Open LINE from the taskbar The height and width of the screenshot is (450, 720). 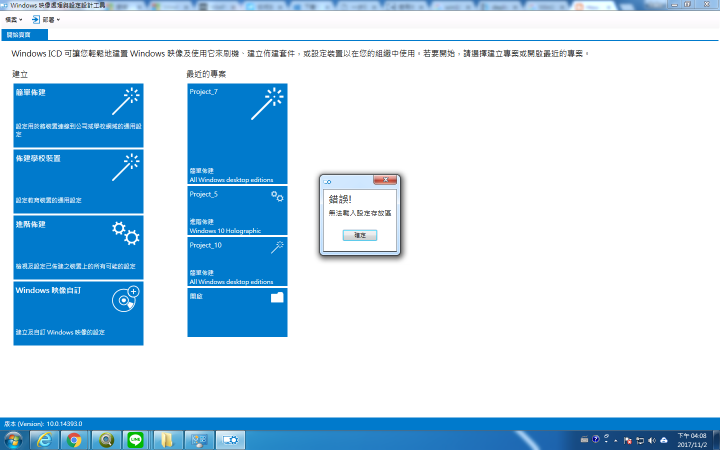pos(135,440)
